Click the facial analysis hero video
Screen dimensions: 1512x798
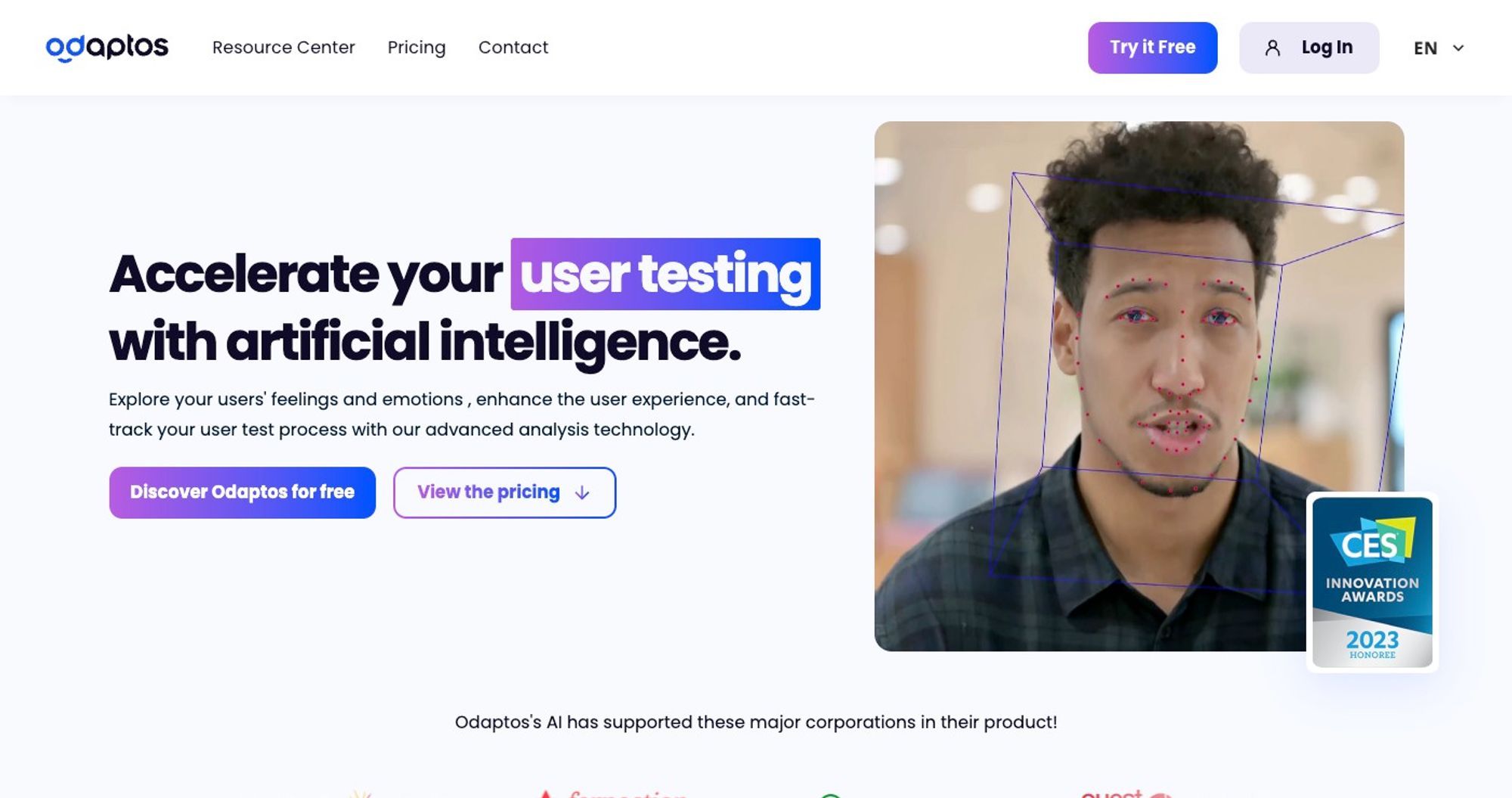(x=1139, y=386)
